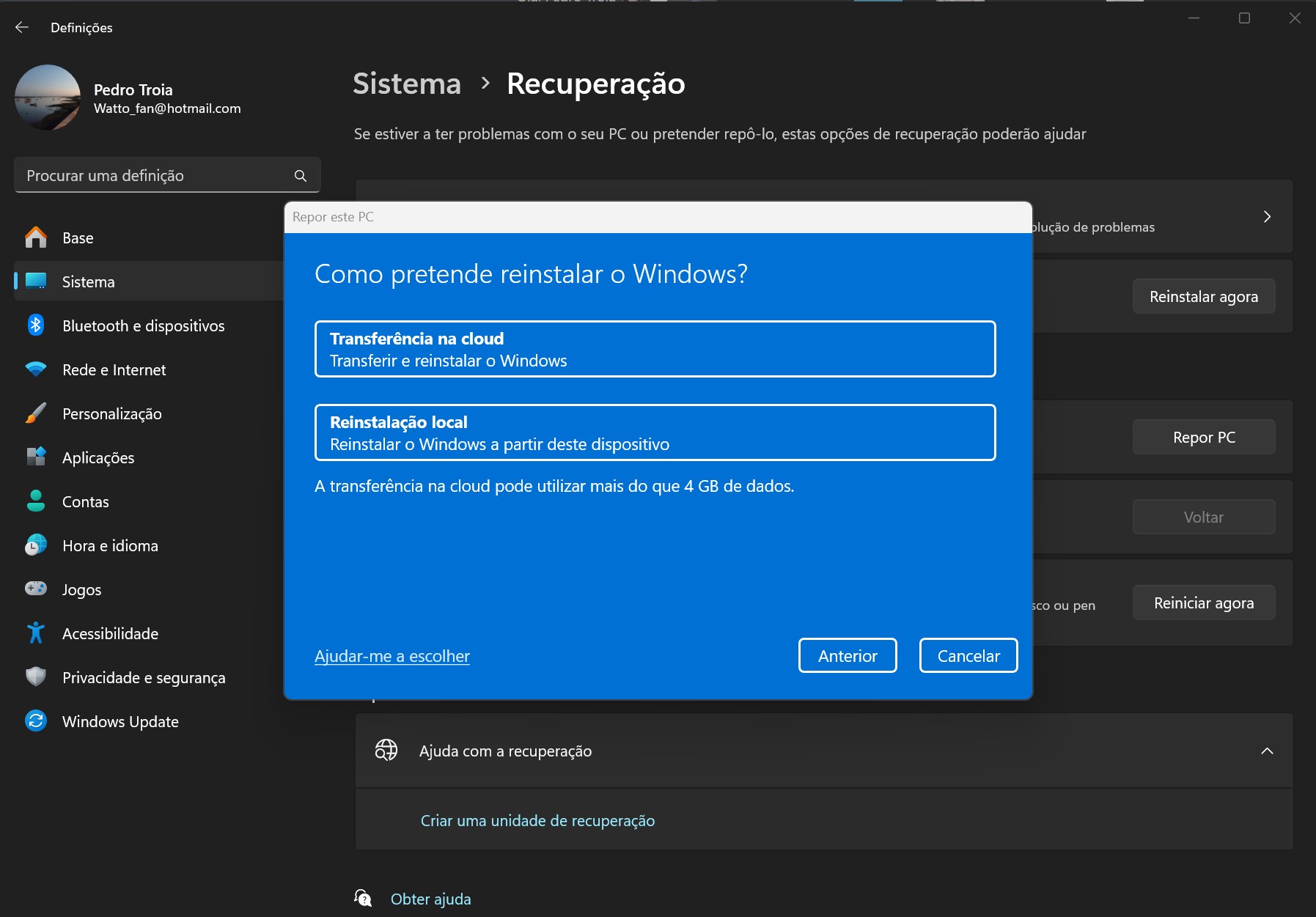This screenshot has width=1316, height=917.
Task: Click the Windows Update sync icon
Action: tap(35, 721)
